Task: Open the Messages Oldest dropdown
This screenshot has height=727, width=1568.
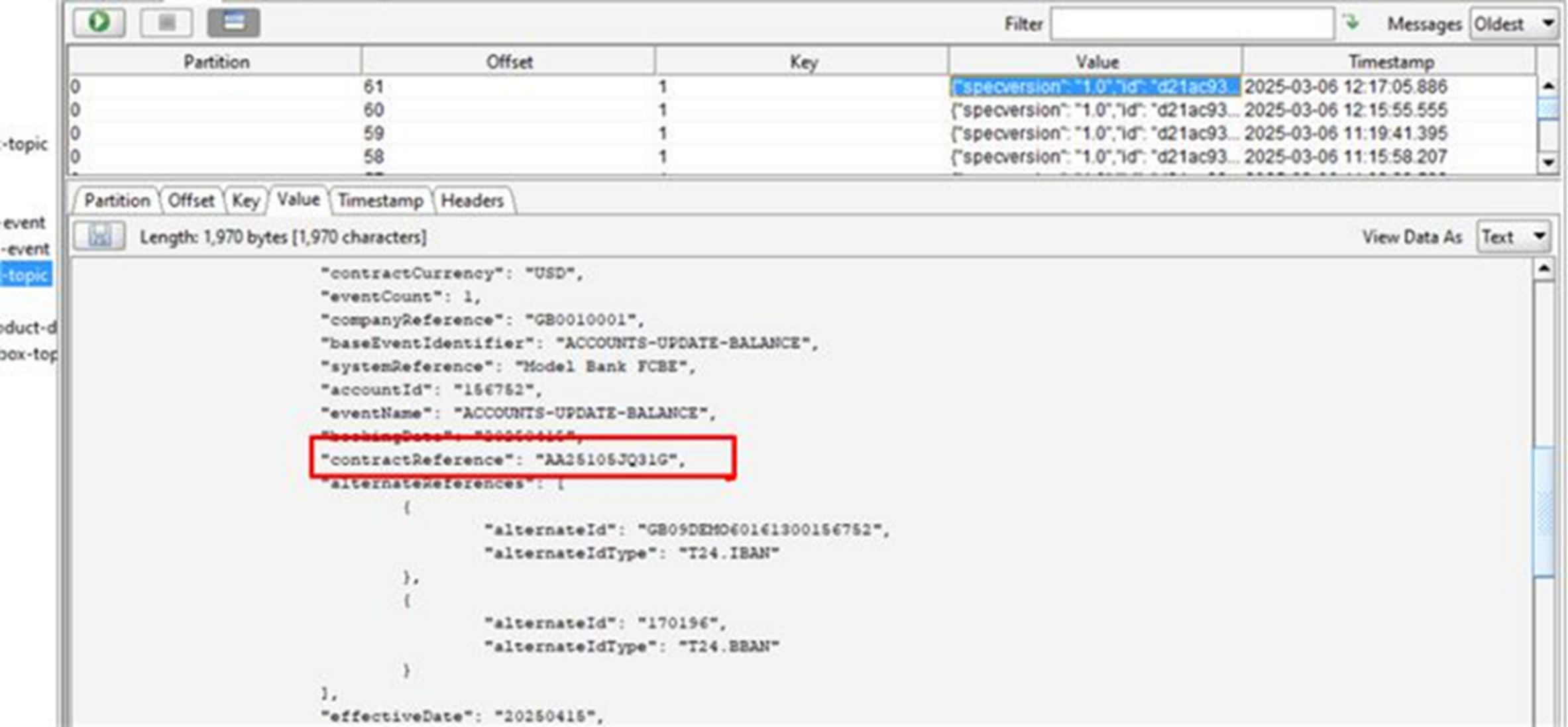Action: (x=1513, y=25)
